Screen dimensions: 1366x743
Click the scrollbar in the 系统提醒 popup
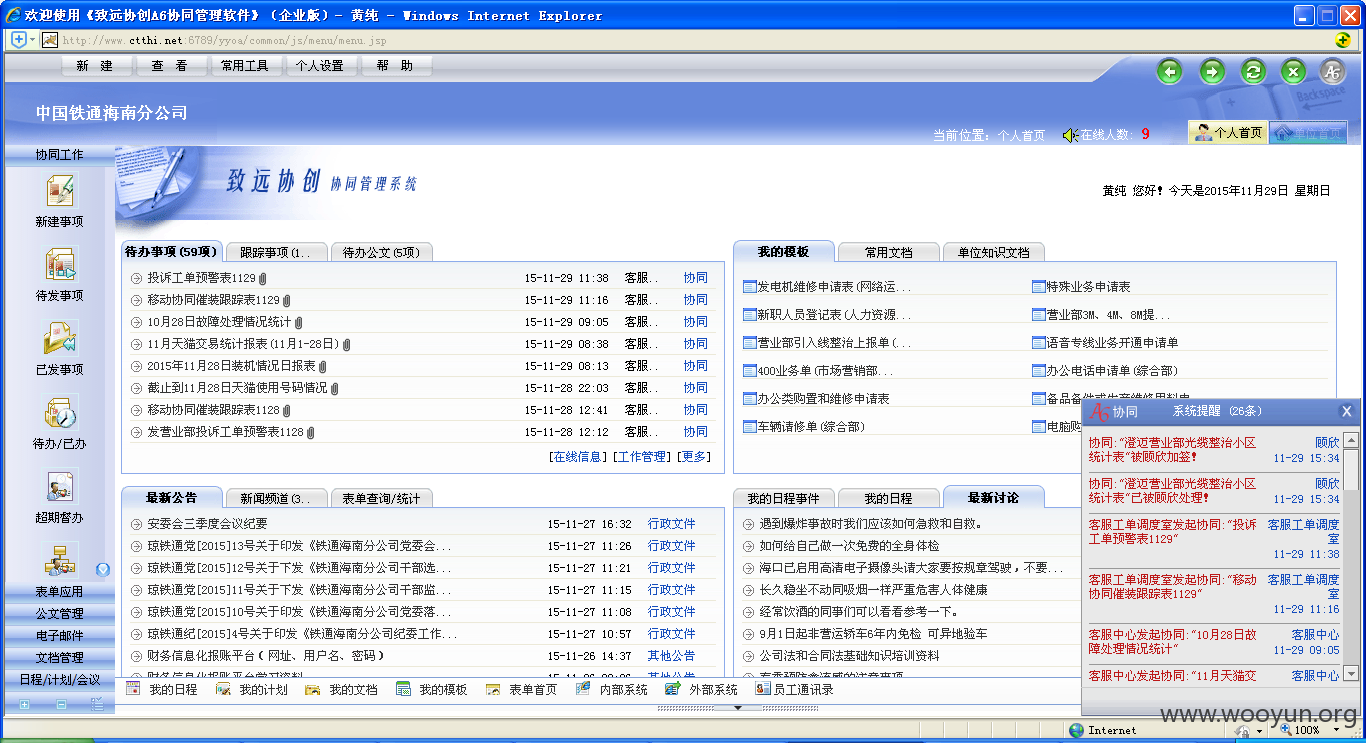(x=1351, y=558)
